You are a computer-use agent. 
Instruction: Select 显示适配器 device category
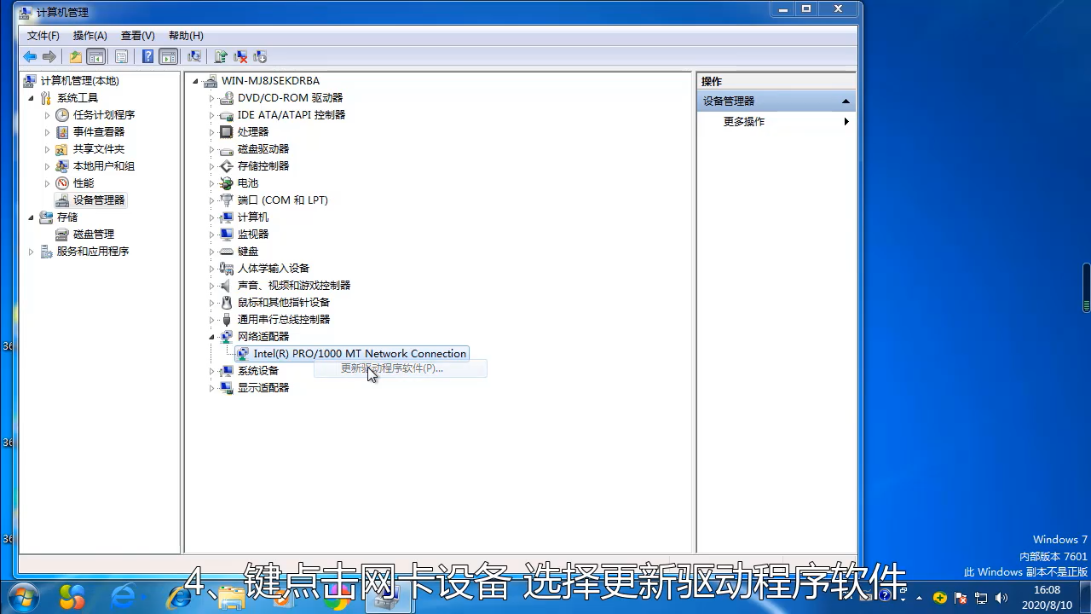click(263, 388)
